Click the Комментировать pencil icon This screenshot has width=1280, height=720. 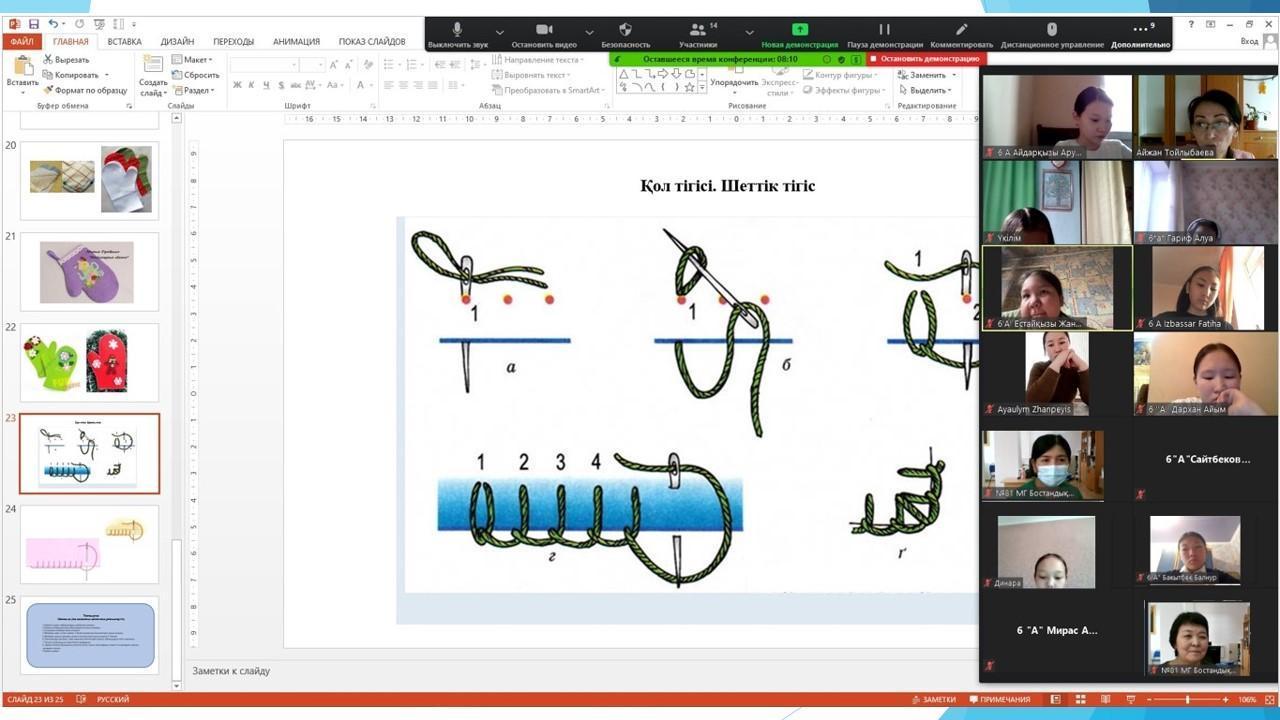[961, 31]
